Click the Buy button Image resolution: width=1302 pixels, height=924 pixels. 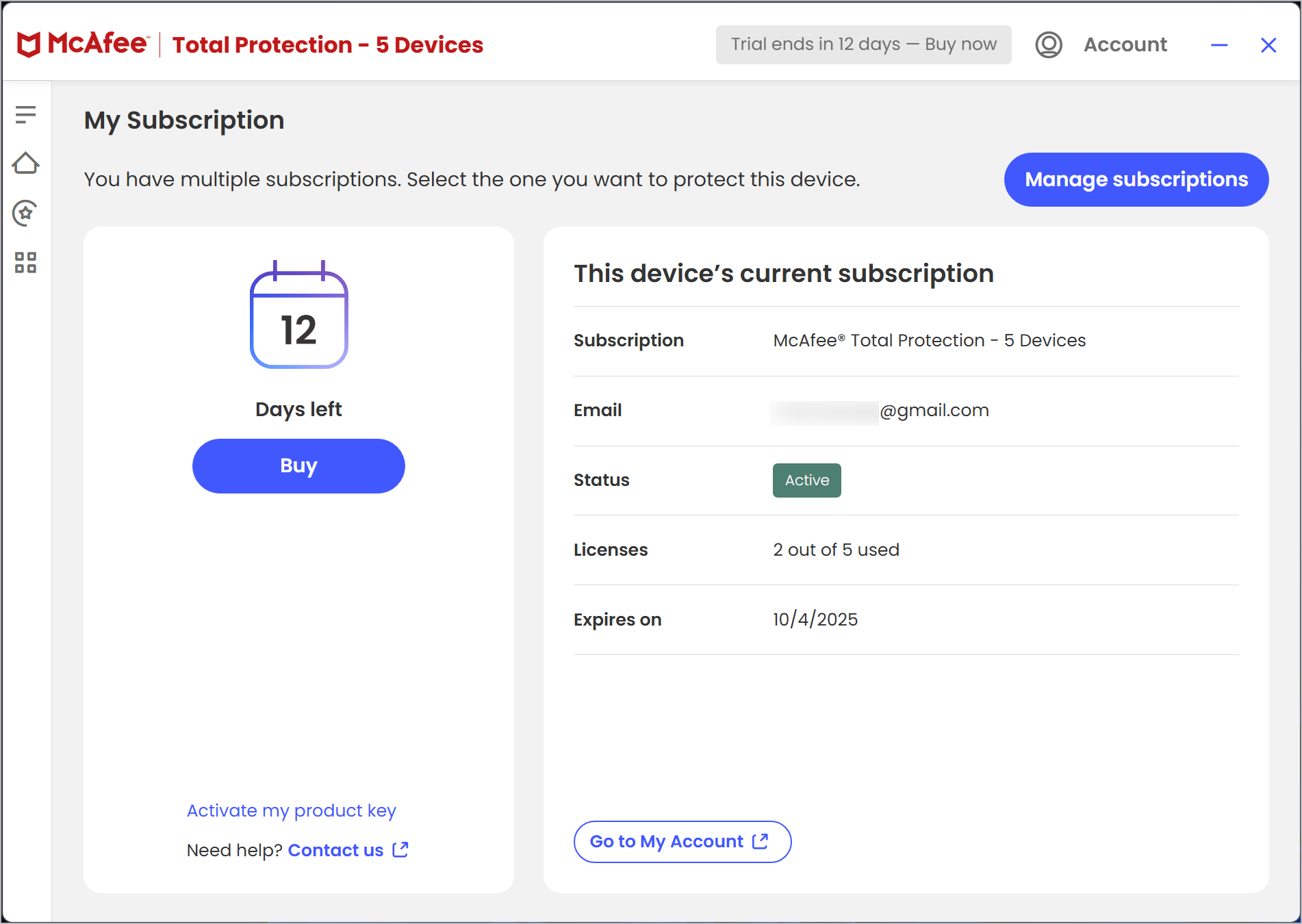(298, 465)
